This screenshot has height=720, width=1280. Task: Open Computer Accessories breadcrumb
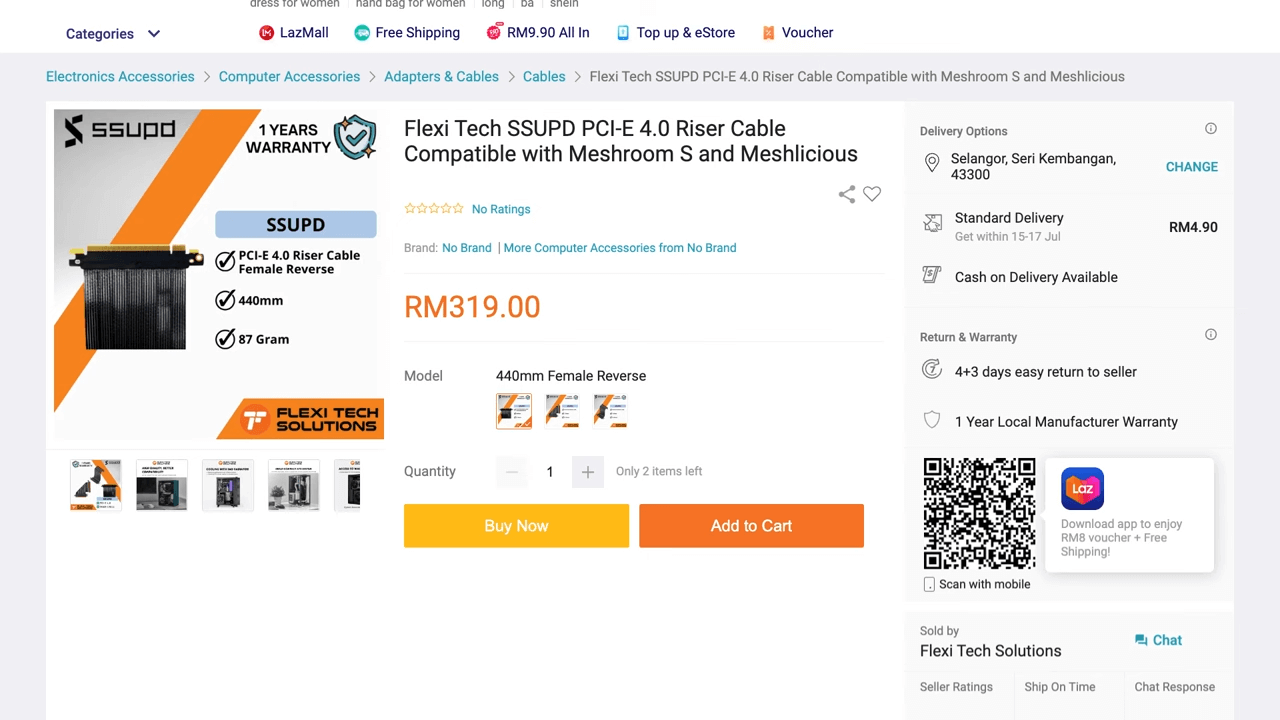coord(289,77)
